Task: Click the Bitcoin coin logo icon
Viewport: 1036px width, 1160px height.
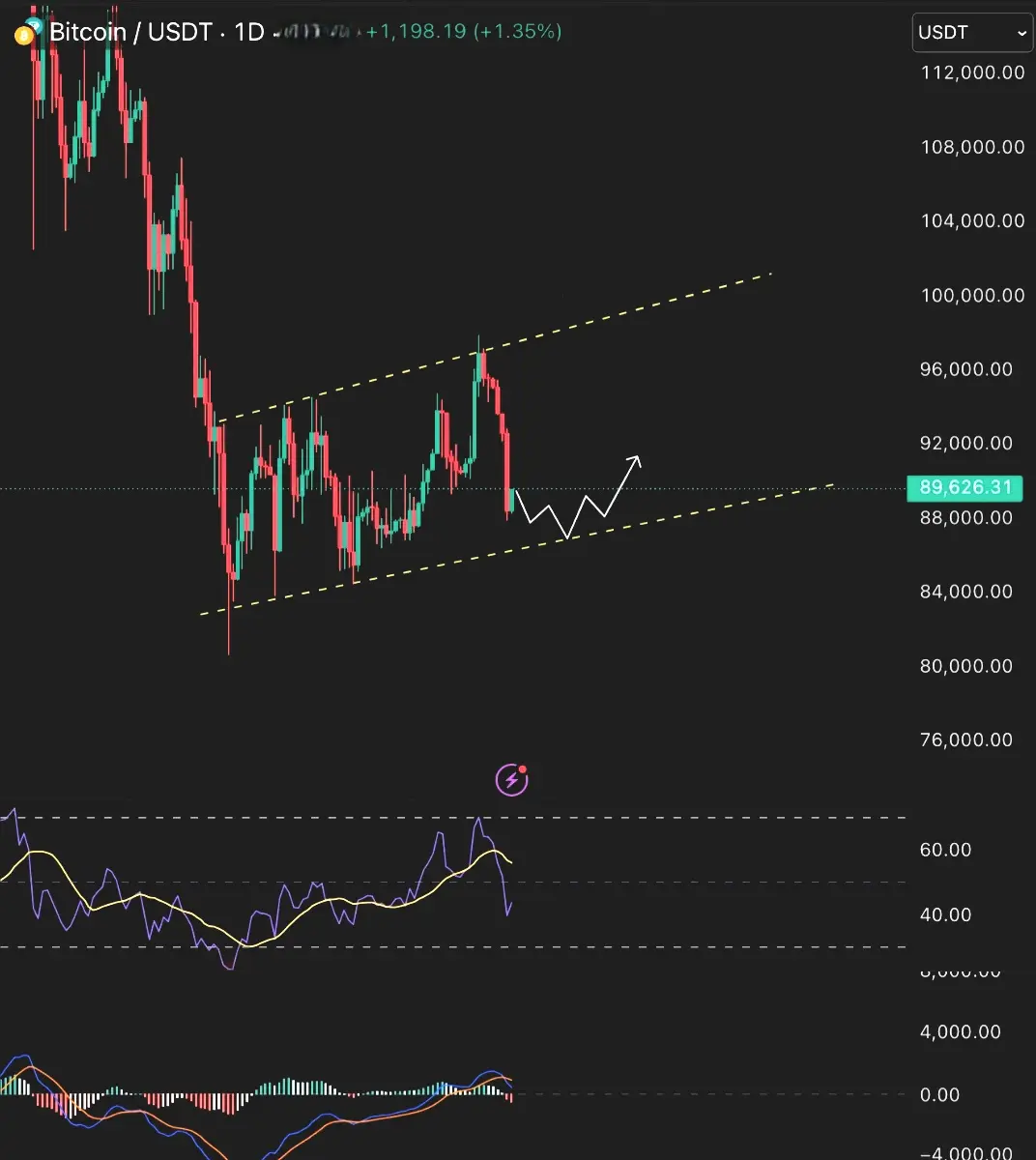Action: coord(24,34)
